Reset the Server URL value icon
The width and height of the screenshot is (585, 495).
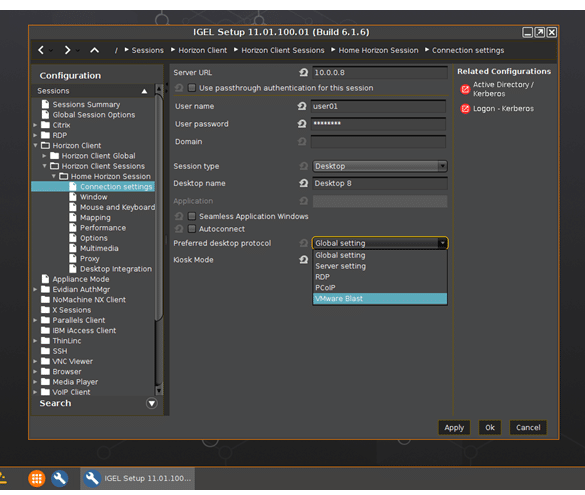(x=304, y=72)
